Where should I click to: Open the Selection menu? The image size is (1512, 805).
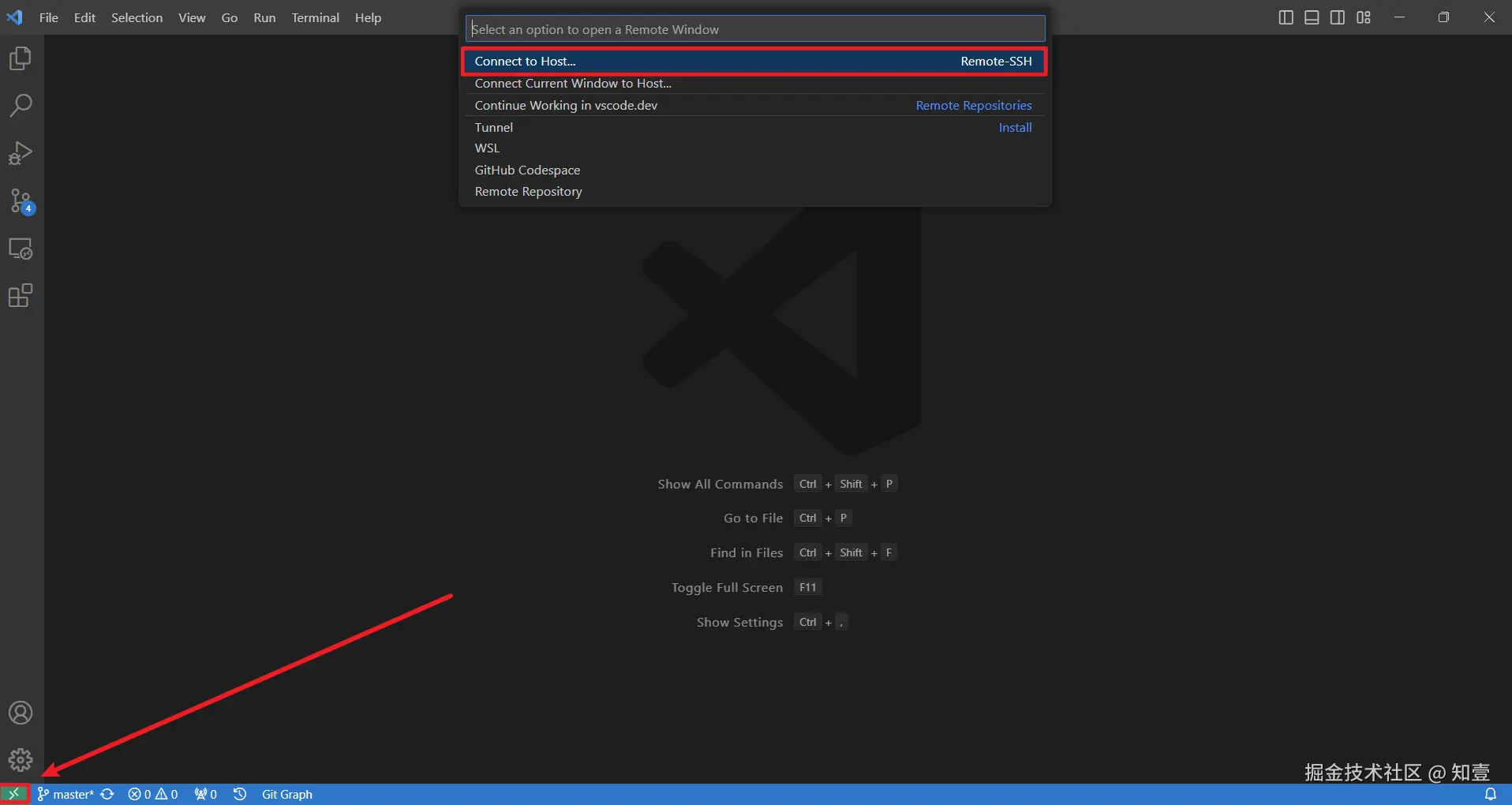pyautogui.click(x=137, y=17)
